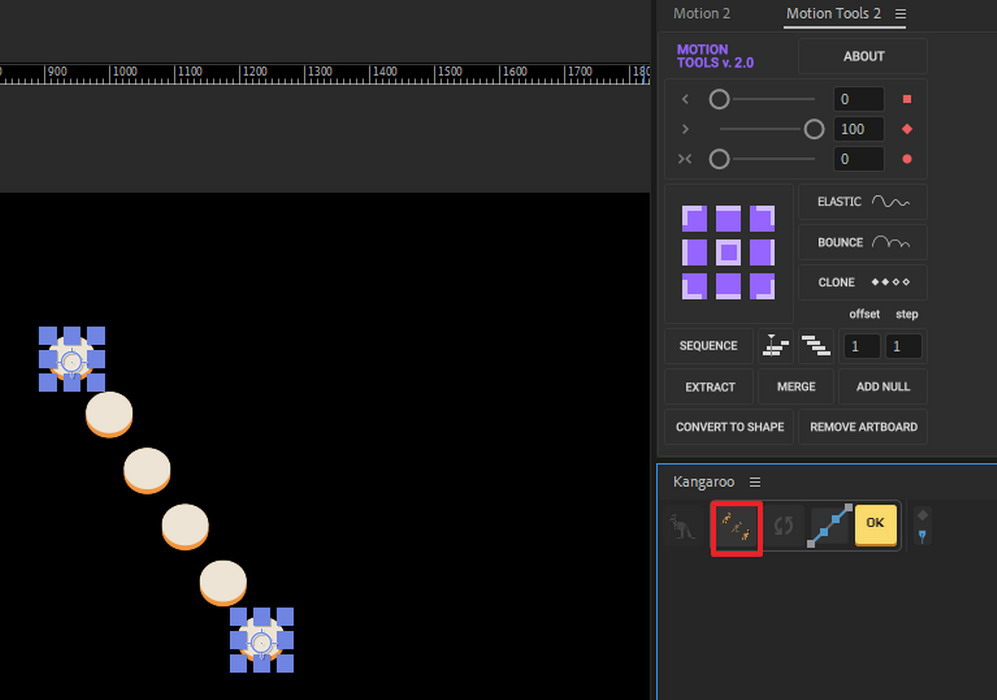Screen dimensions: 997x700
Task: Click the three-kangaroos icon in Kangaroo panel
Action: pyautogui.click(x=736, y=527)
